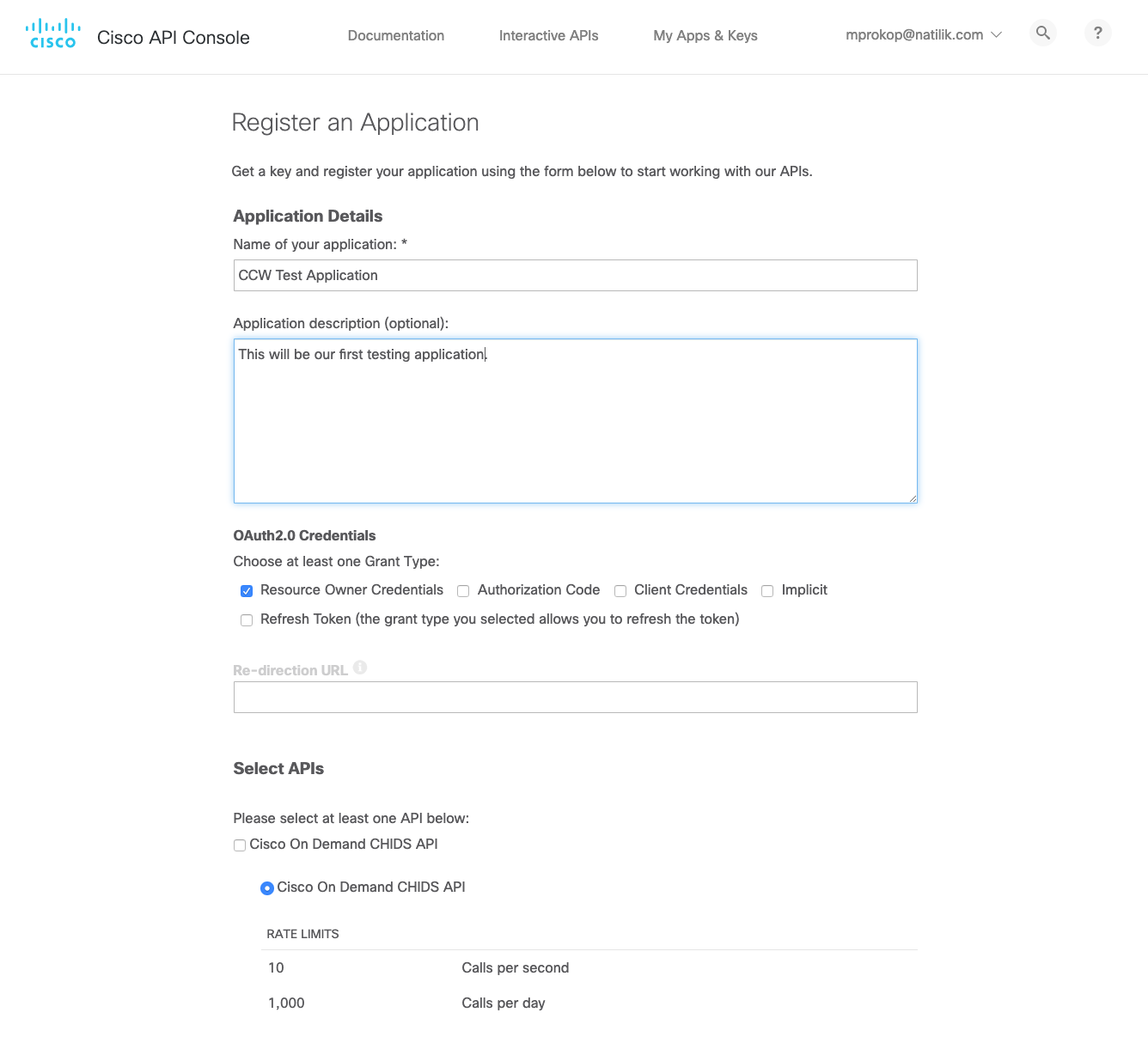The width and height of the screenshot is (1148, 1037).
Task: Enable the Authorization Code grant type
Action: (x=463, y=591)
